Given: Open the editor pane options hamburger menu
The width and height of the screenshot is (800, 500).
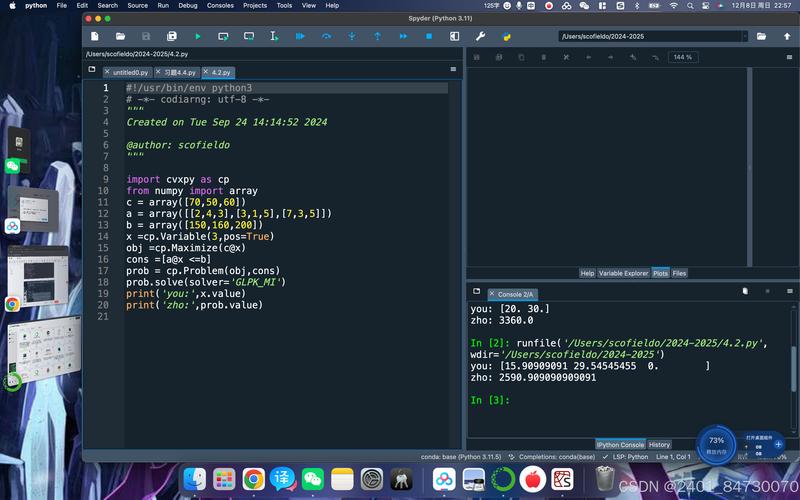Looking at the screenshot, I should point(453,70).
